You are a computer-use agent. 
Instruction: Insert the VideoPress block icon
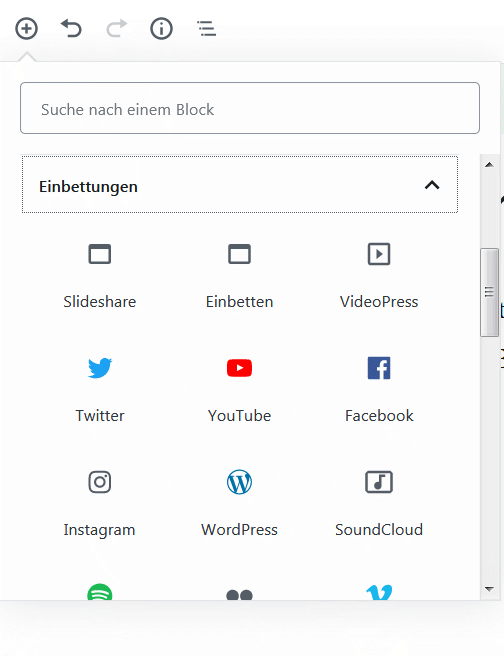pos(379,254)
